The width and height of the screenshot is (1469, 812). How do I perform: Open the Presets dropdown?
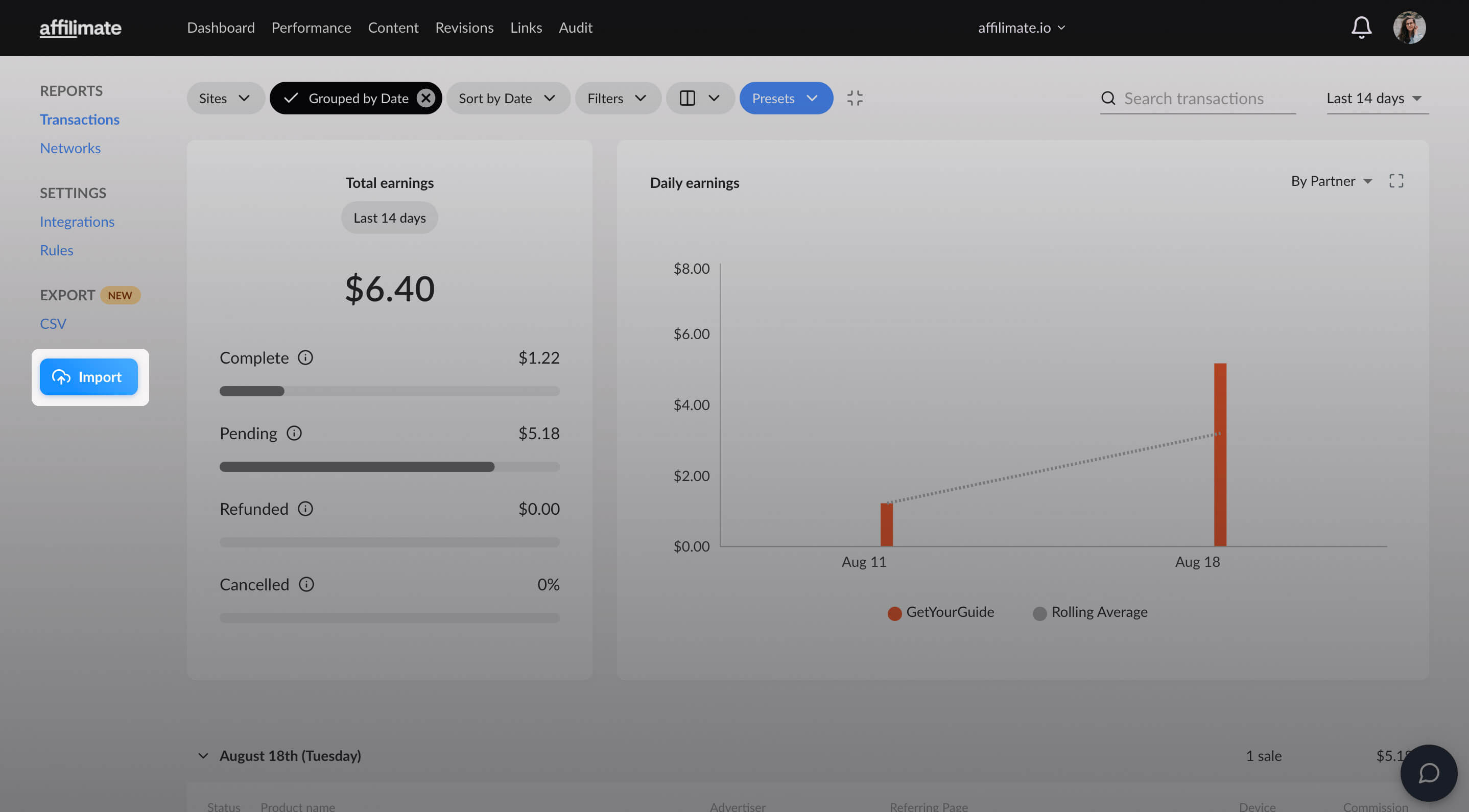(x=786, y=98)
